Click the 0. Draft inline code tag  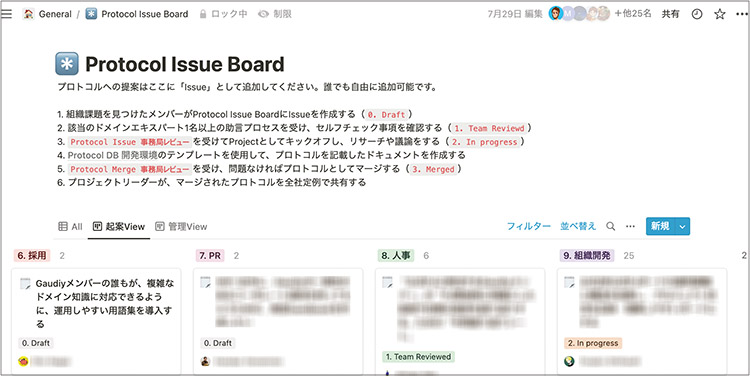click(x=386, y=115)
